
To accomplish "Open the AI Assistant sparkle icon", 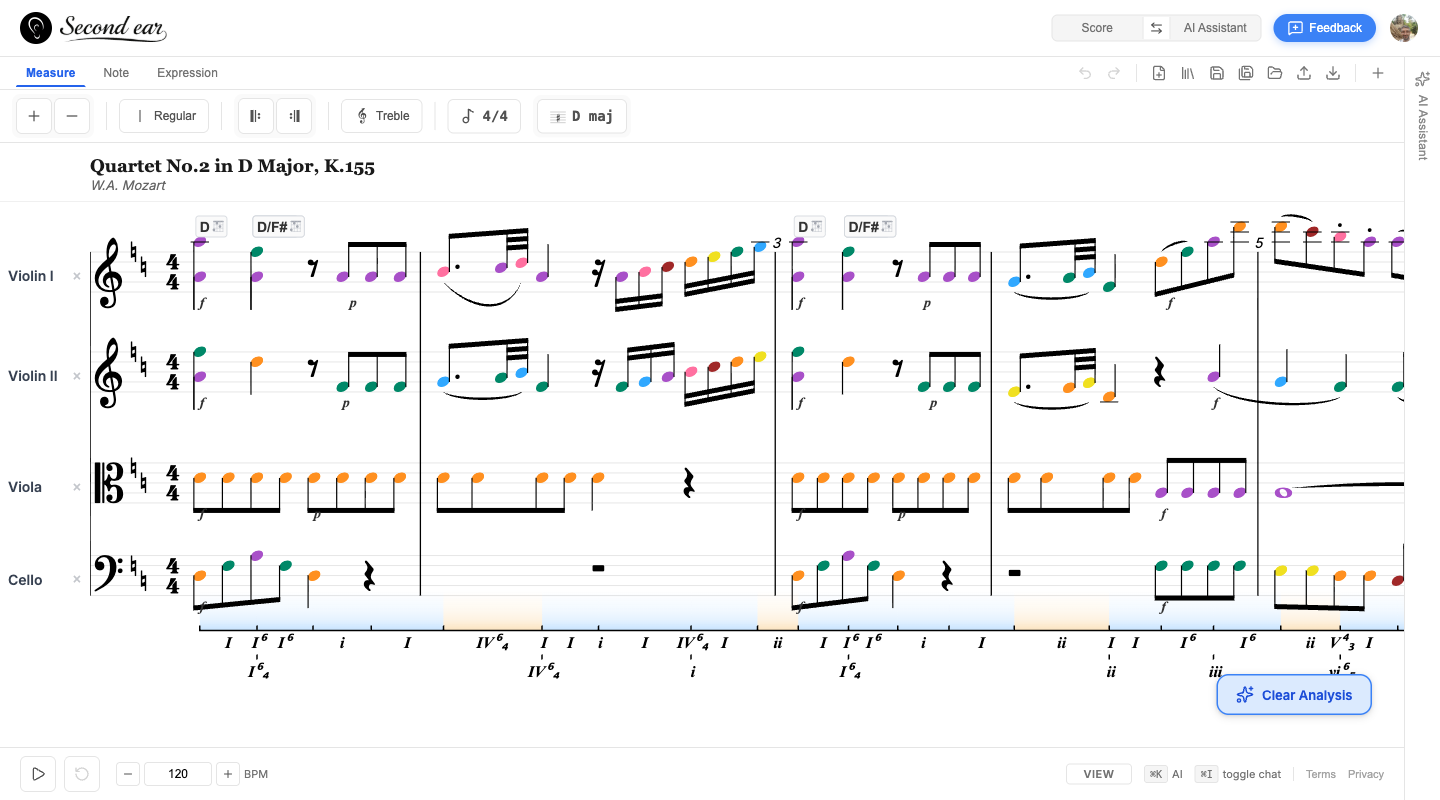I will [x=1422, y=77].
